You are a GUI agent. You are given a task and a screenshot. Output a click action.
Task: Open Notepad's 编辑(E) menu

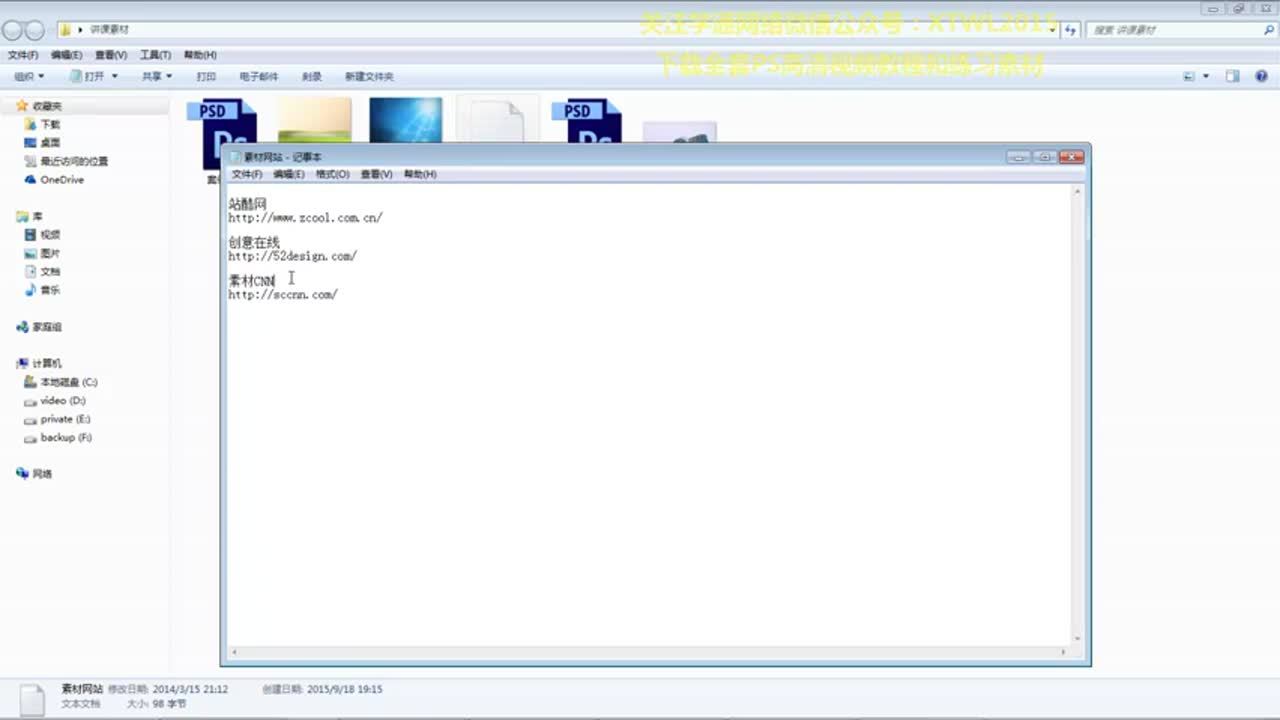tap(289, 174)
